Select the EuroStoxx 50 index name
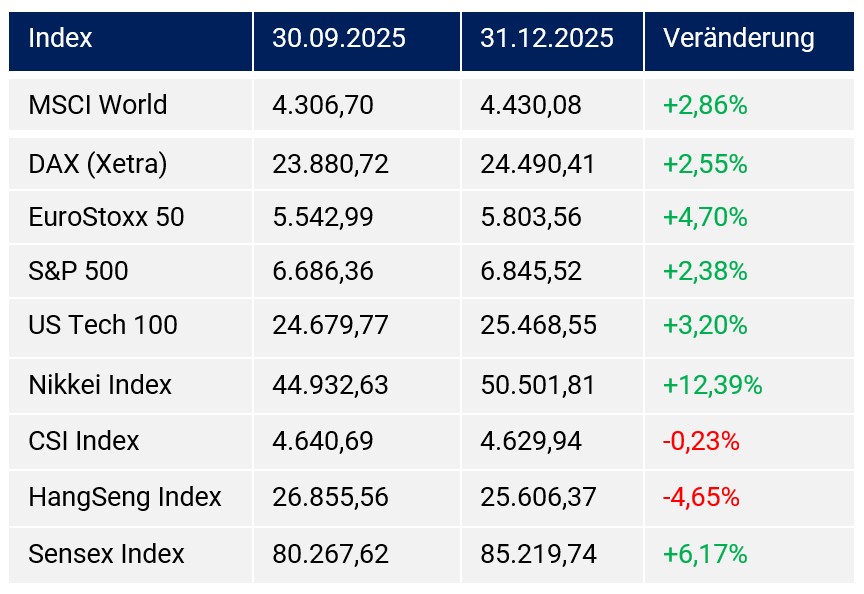This screenshot has width=864, height=594. 107,217
